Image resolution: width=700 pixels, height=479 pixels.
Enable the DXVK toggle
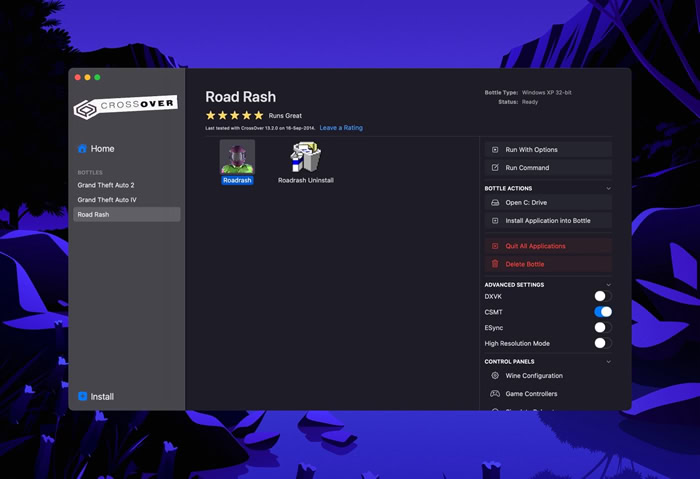pyautogui.click(x=603, y=296)
